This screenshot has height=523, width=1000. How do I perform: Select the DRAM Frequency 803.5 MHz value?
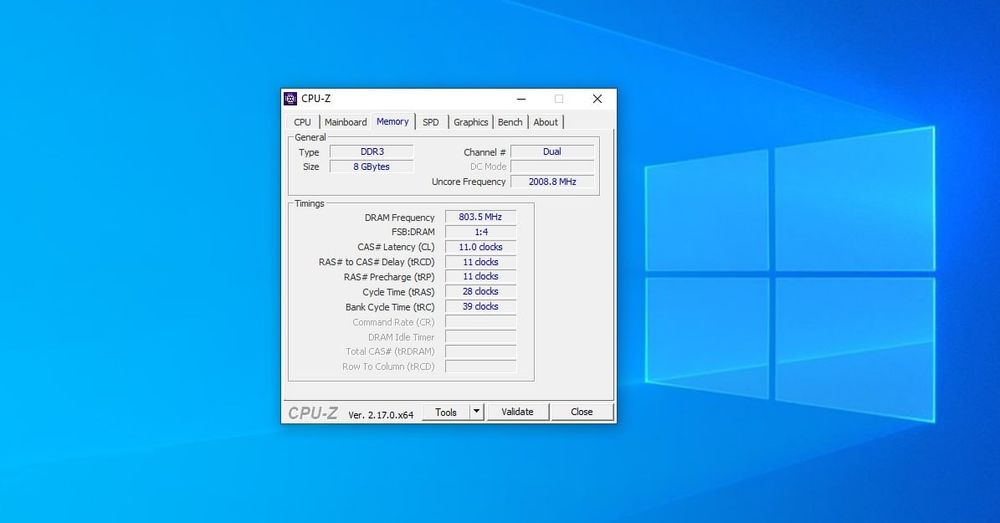tap(480, 217)
